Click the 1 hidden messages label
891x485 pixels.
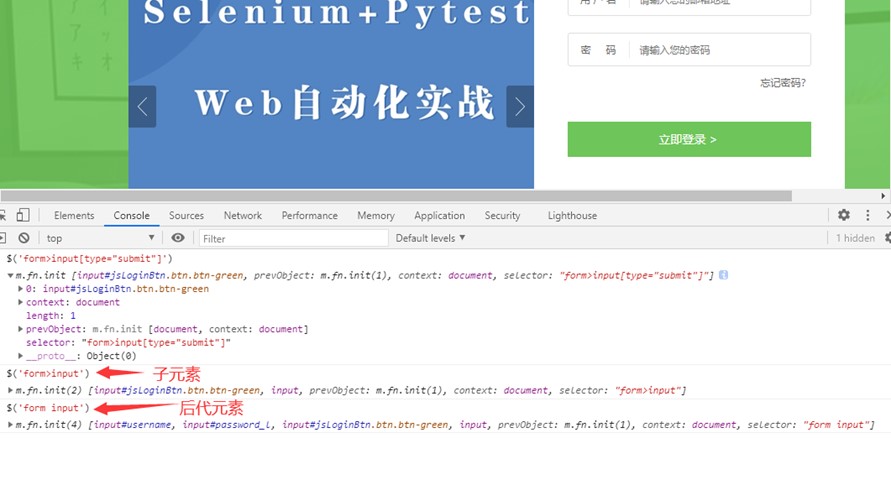tap(855, 238)
